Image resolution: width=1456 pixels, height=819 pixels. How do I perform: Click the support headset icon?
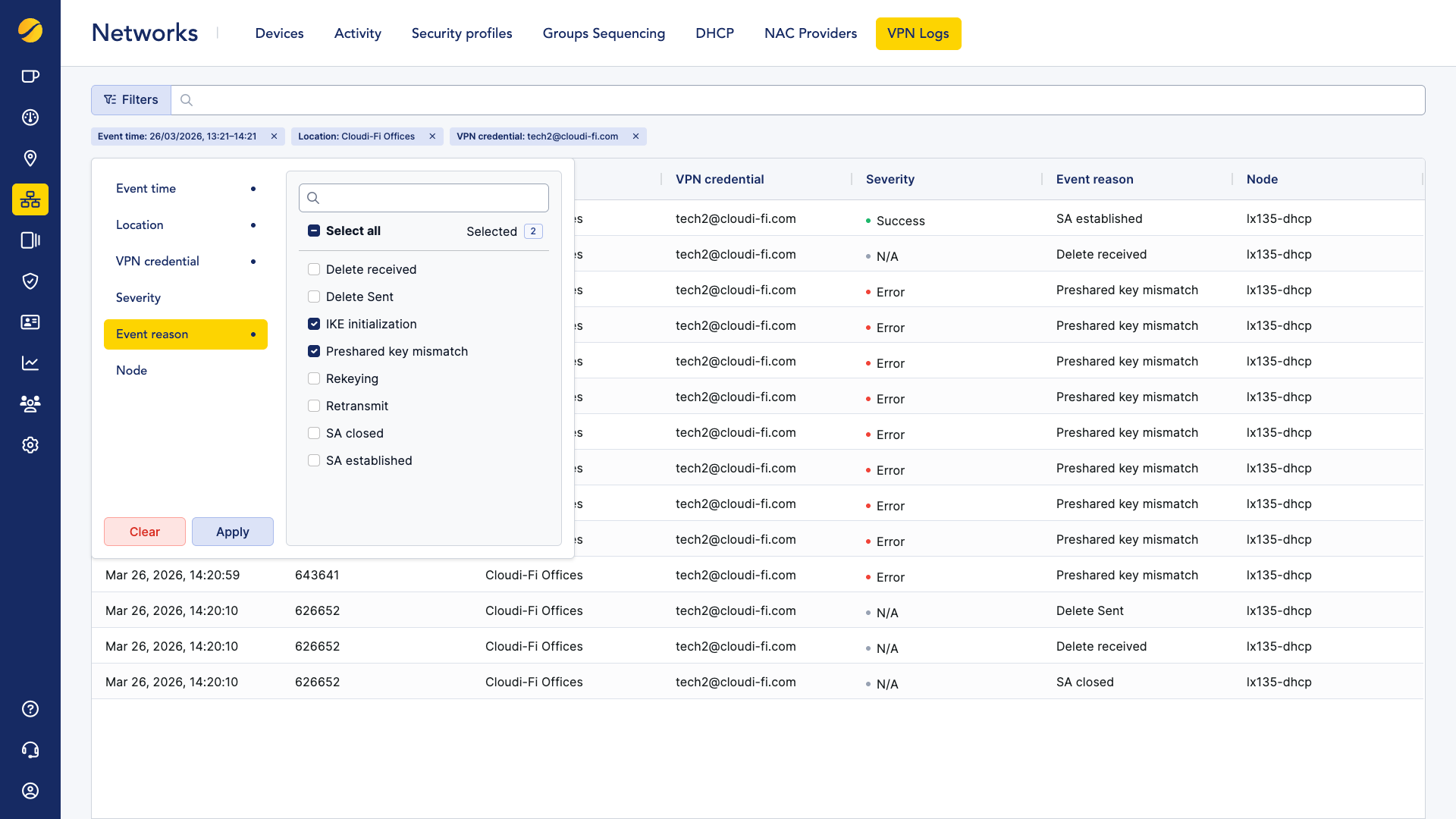pyautogui.click(x=30, y=750)
